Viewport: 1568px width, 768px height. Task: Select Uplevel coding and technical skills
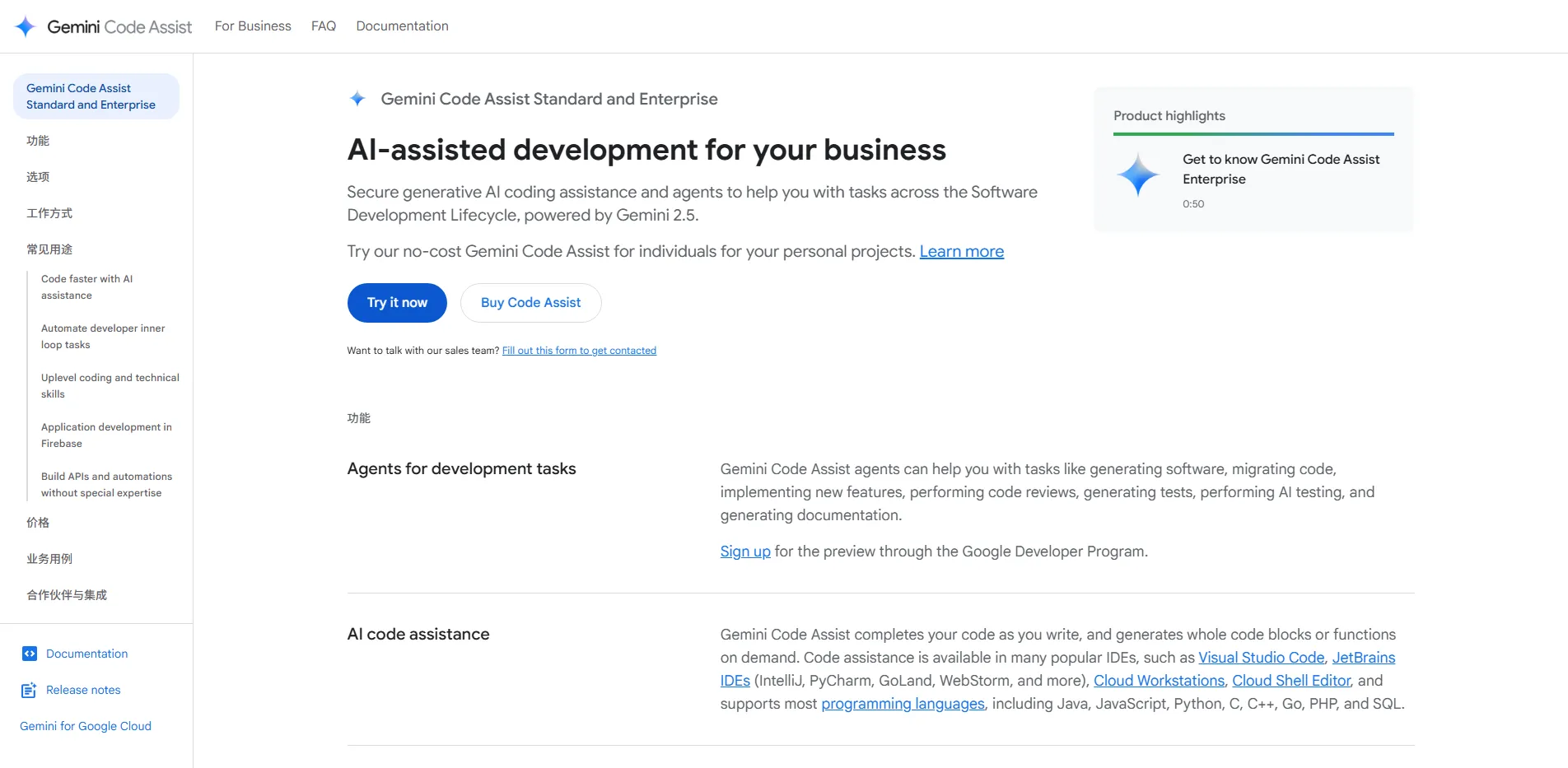[110, 386]
